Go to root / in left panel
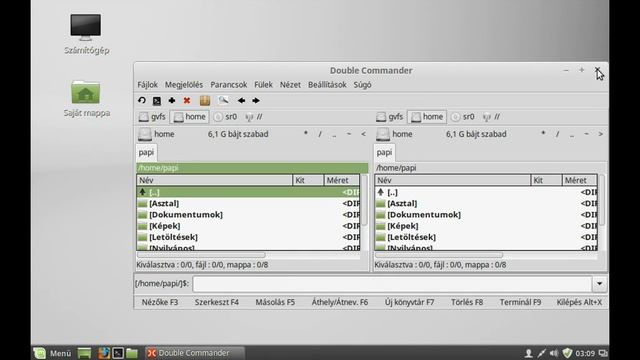640x360 pixels. pyautogui.click(x=320, y=134)
